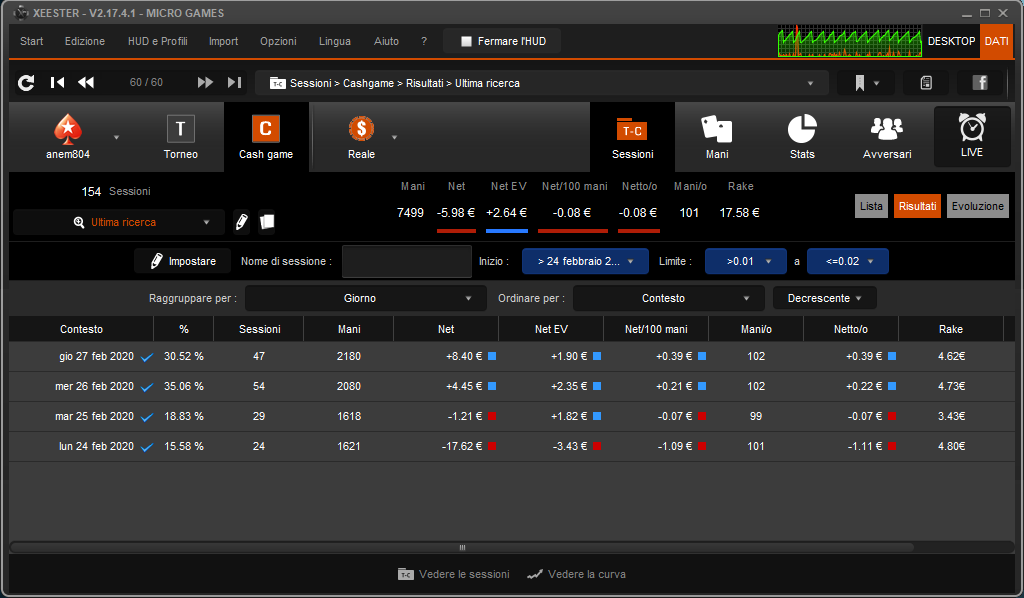Click the rewind double-arrow icon
The height and width of the screenshot is (598, 1024).
(86, 82)
